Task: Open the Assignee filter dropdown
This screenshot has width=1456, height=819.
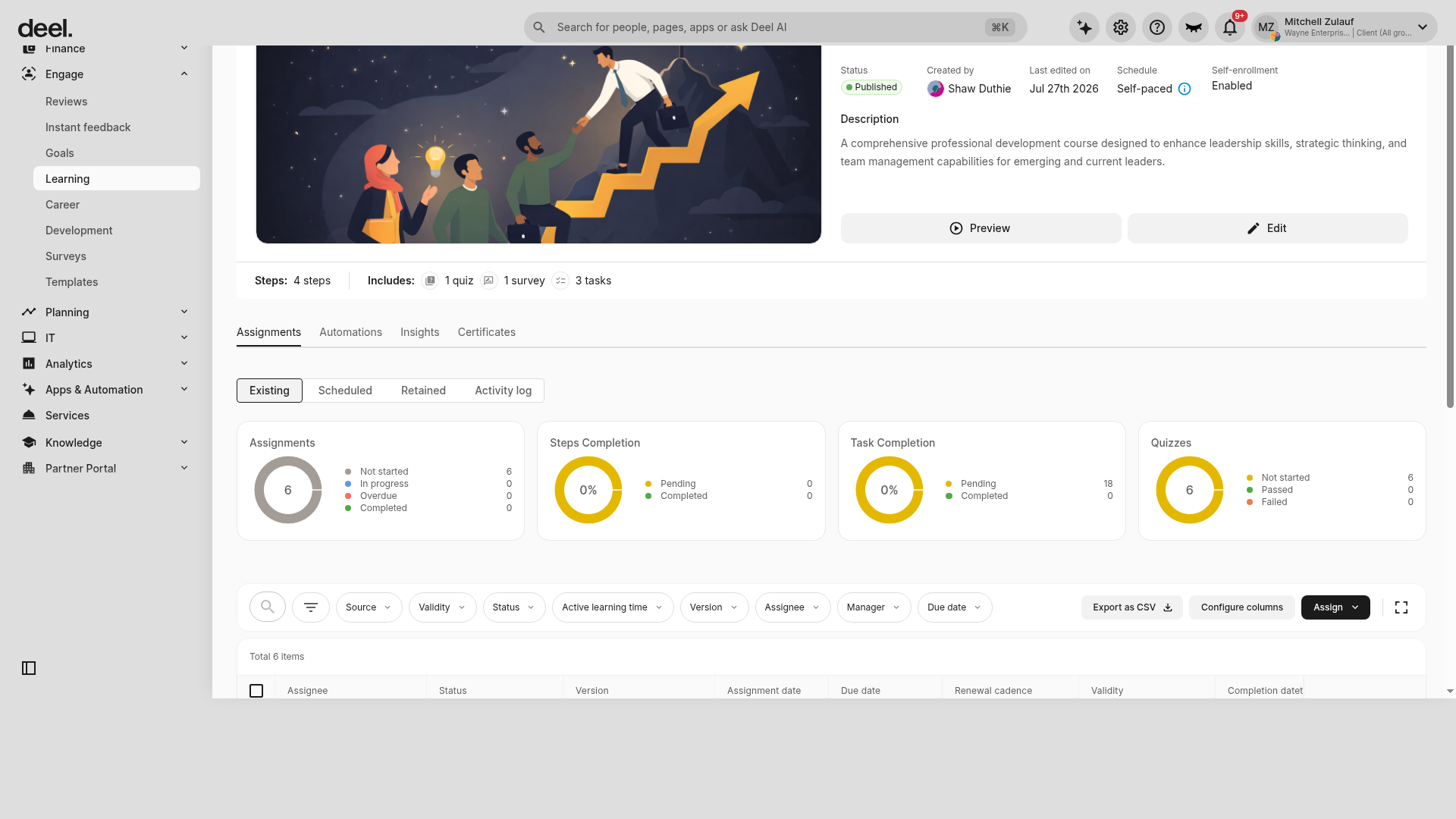Action: (x=793, y=607)
